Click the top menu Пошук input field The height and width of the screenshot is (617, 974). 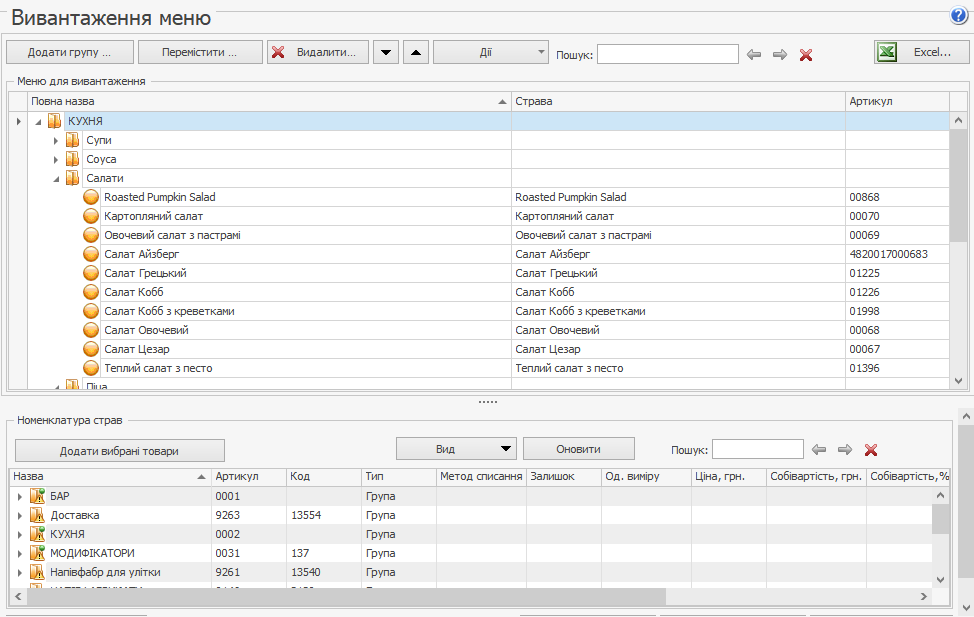coord(667,54)
